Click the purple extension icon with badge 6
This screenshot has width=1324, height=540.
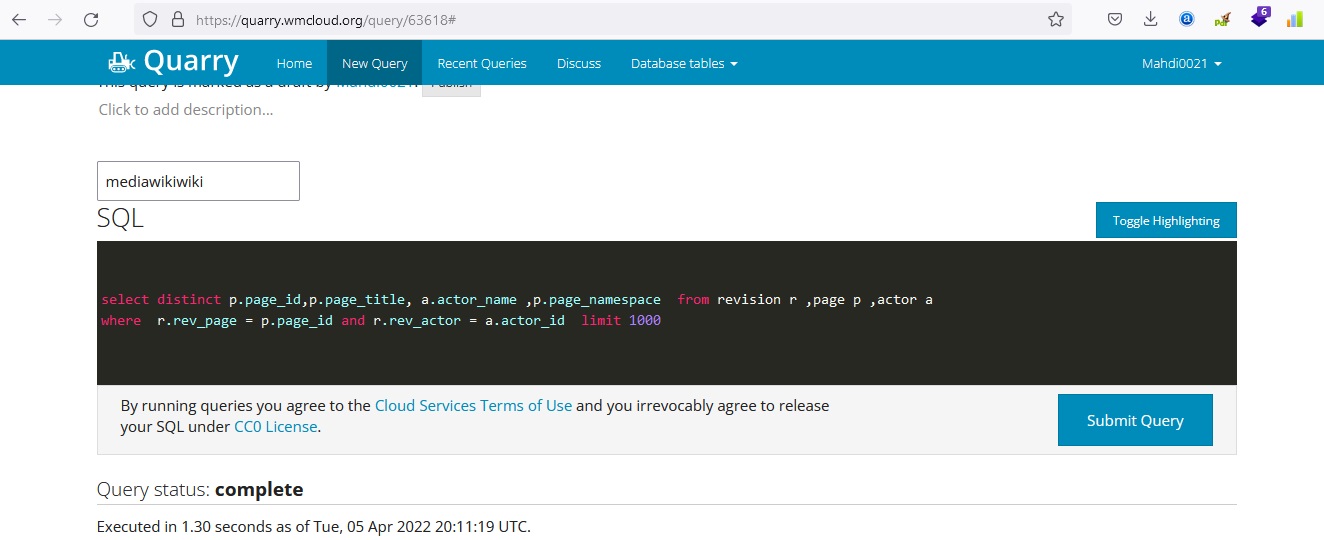click(x=1260, y=18)
